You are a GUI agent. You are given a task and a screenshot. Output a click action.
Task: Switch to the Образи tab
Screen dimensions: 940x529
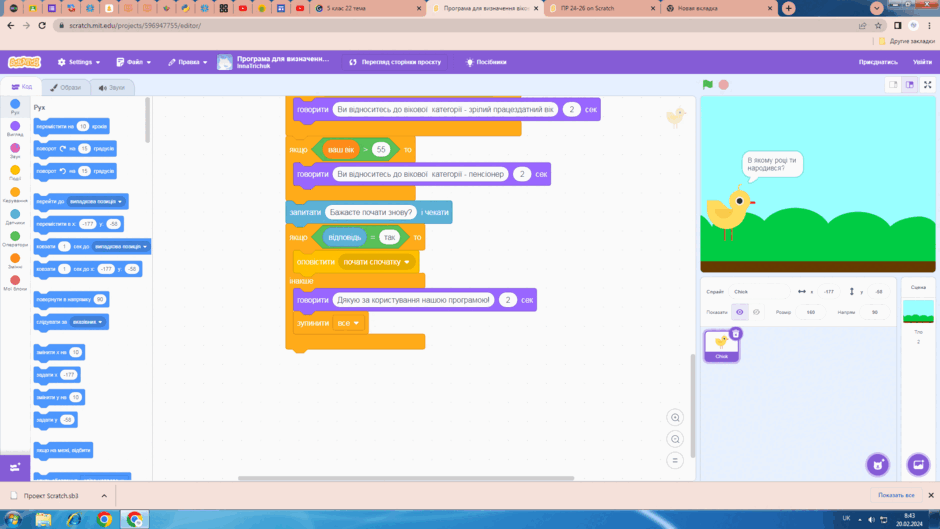coord(65,88)
